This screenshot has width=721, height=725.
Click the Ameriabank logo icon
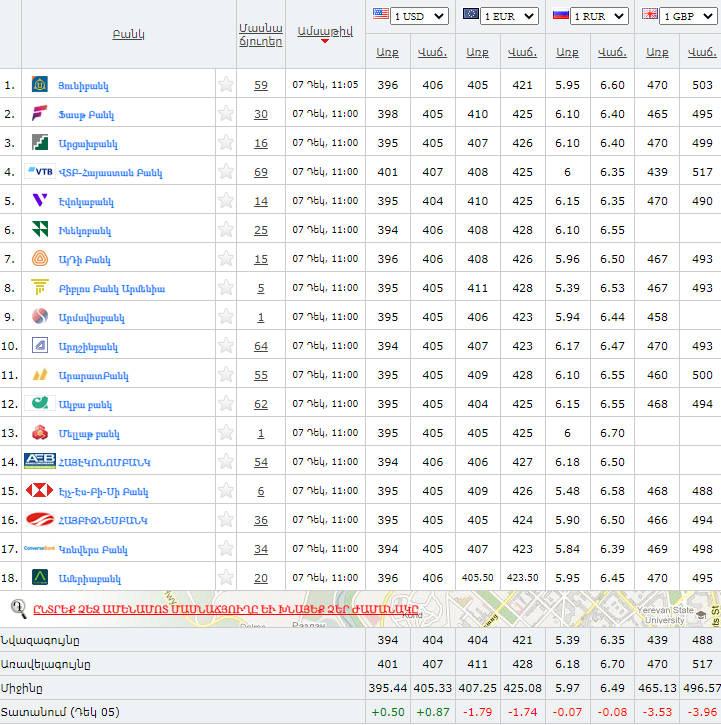click(x=40, y=577)
